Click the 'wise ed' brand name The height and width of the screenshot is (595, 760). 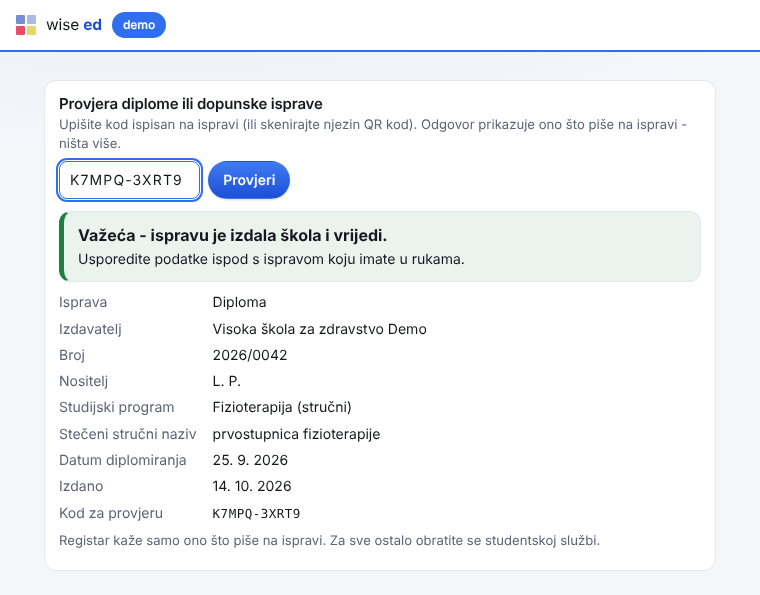click(74, 25)
